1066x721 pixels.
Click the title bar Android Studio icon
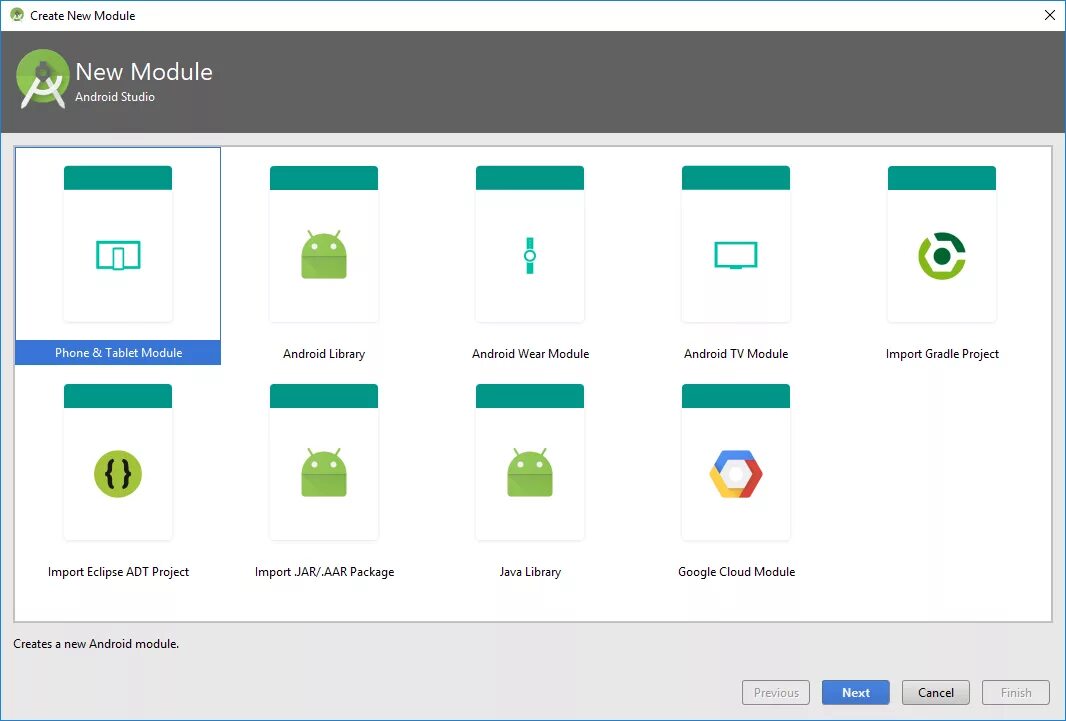point(17,15)
